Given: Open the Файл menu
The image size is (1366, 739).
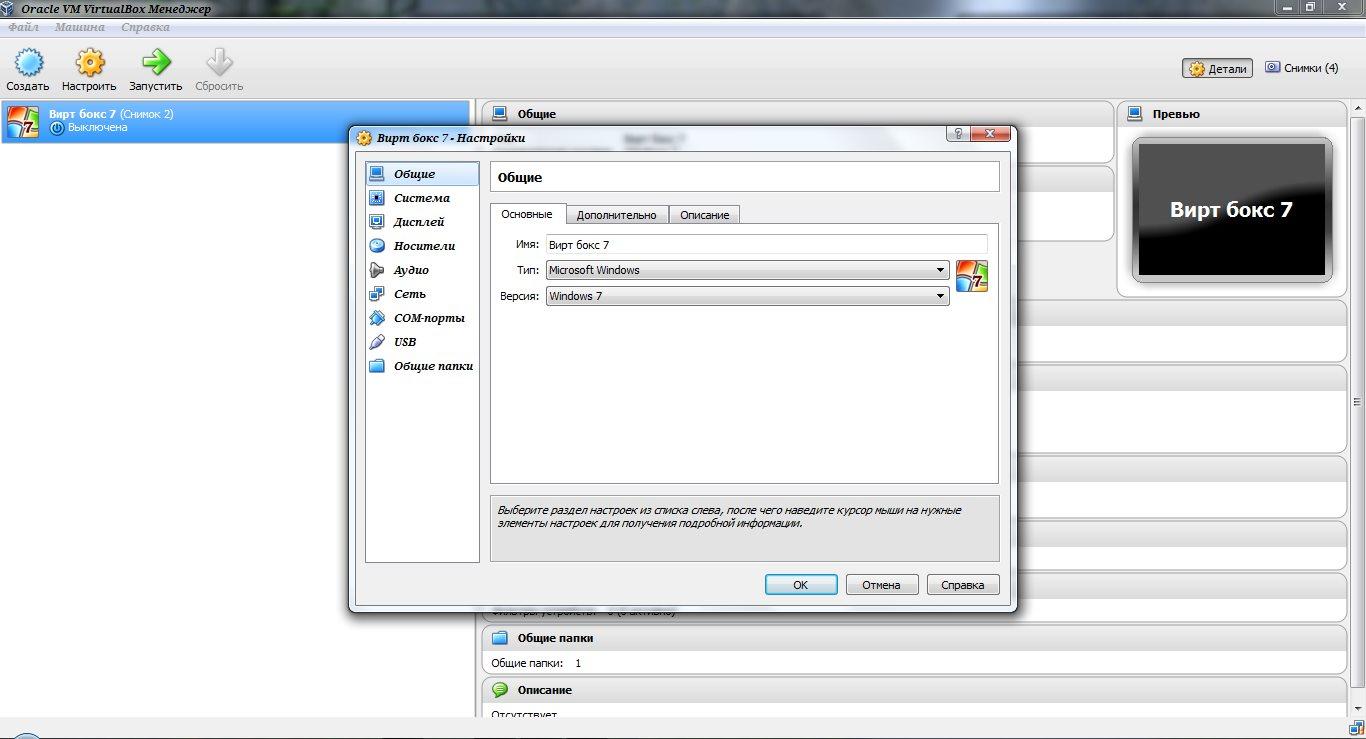Looking at the screenshot, I should 23,27.
